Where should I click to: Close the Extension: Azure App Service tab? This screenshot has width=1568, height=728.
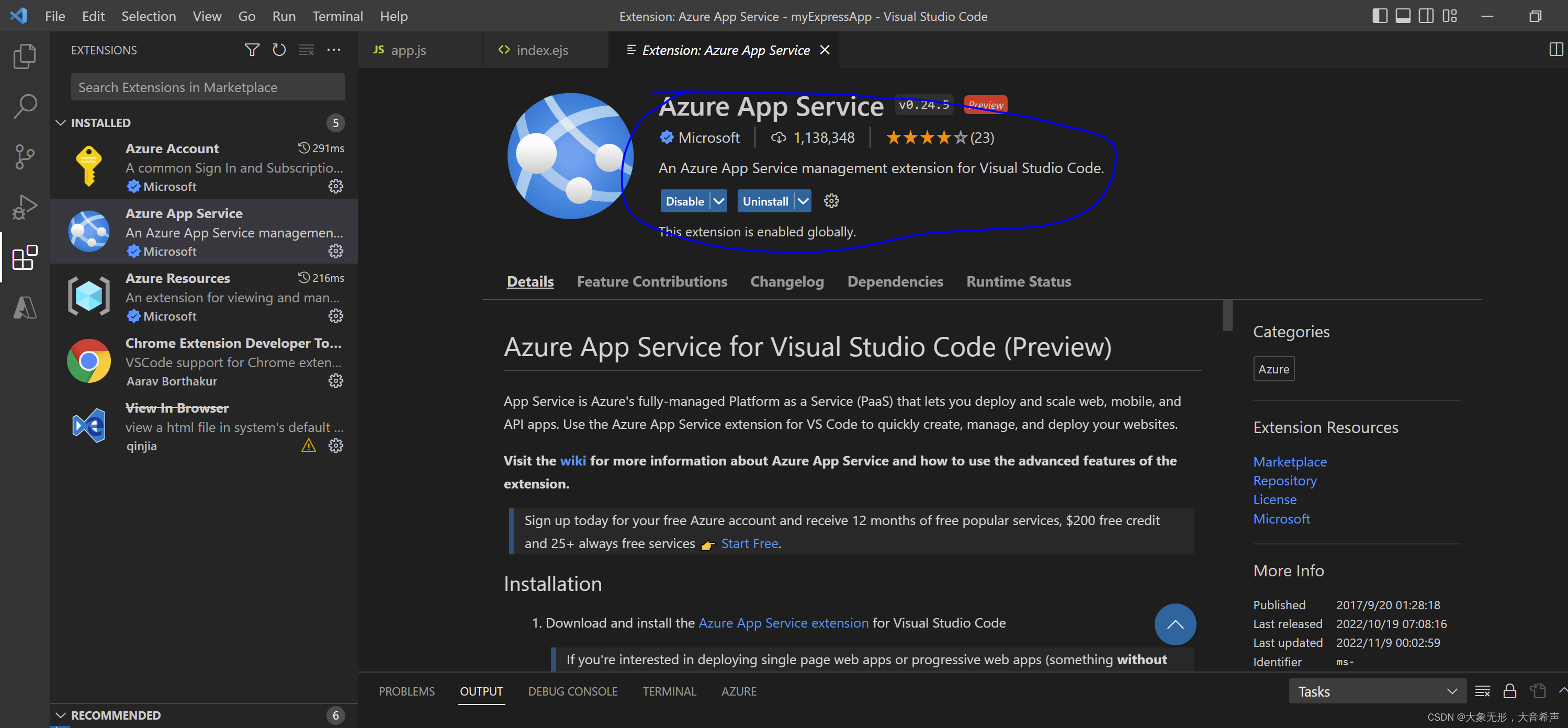[x=824, y=50]
